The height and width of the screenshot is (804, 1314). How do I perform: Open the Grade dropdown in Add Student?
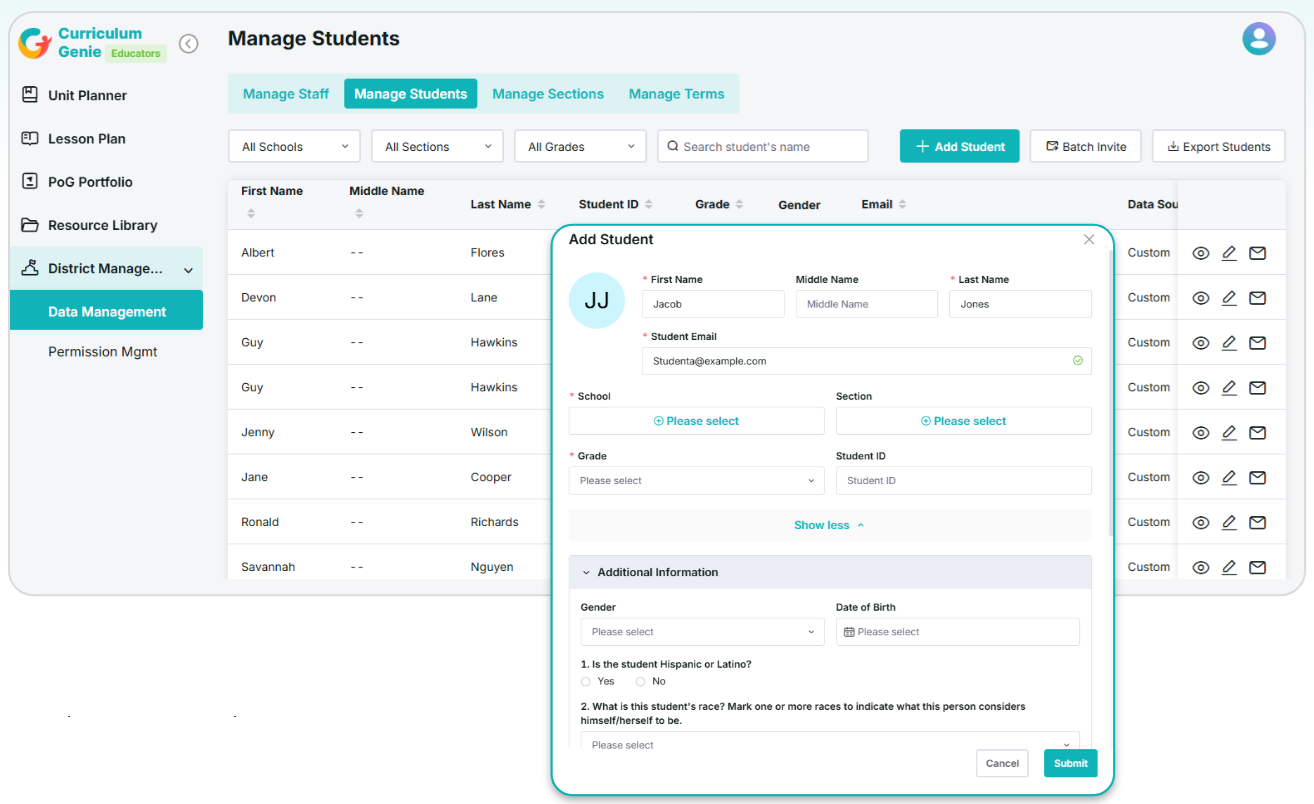[x=697, y=481]
